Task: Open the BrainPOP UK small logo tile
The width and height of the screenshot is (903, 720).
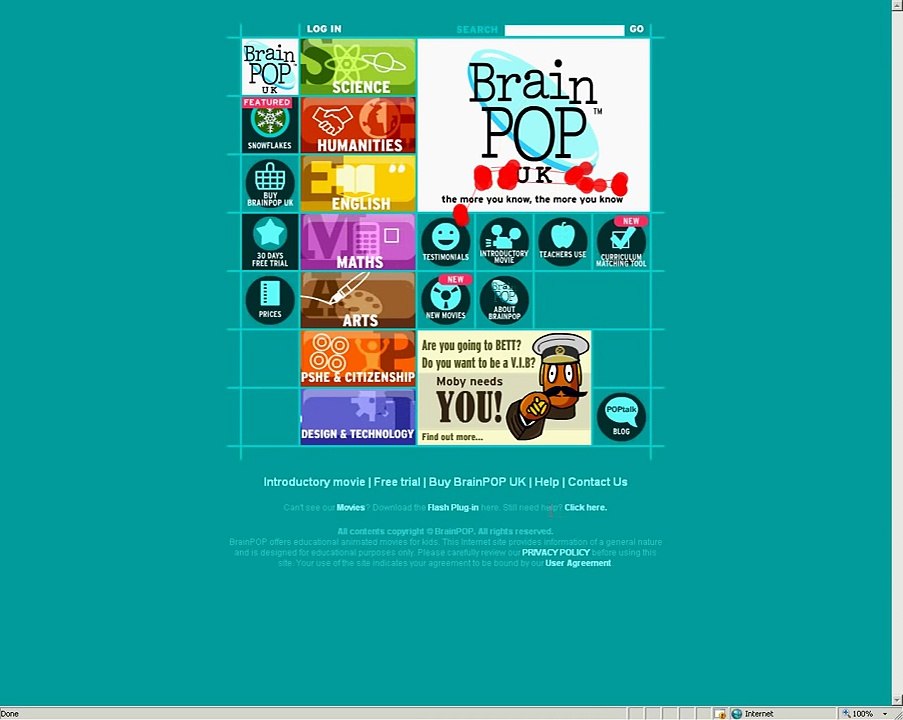Action: [270, 67]
